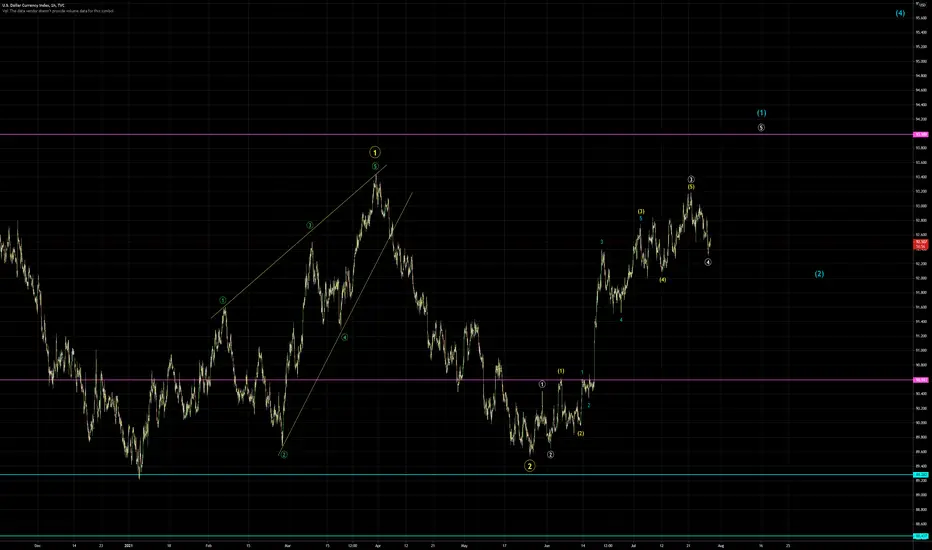932x550 pixels.
Task: Click the blue (2) projection label
Action: tap(819, 274)
